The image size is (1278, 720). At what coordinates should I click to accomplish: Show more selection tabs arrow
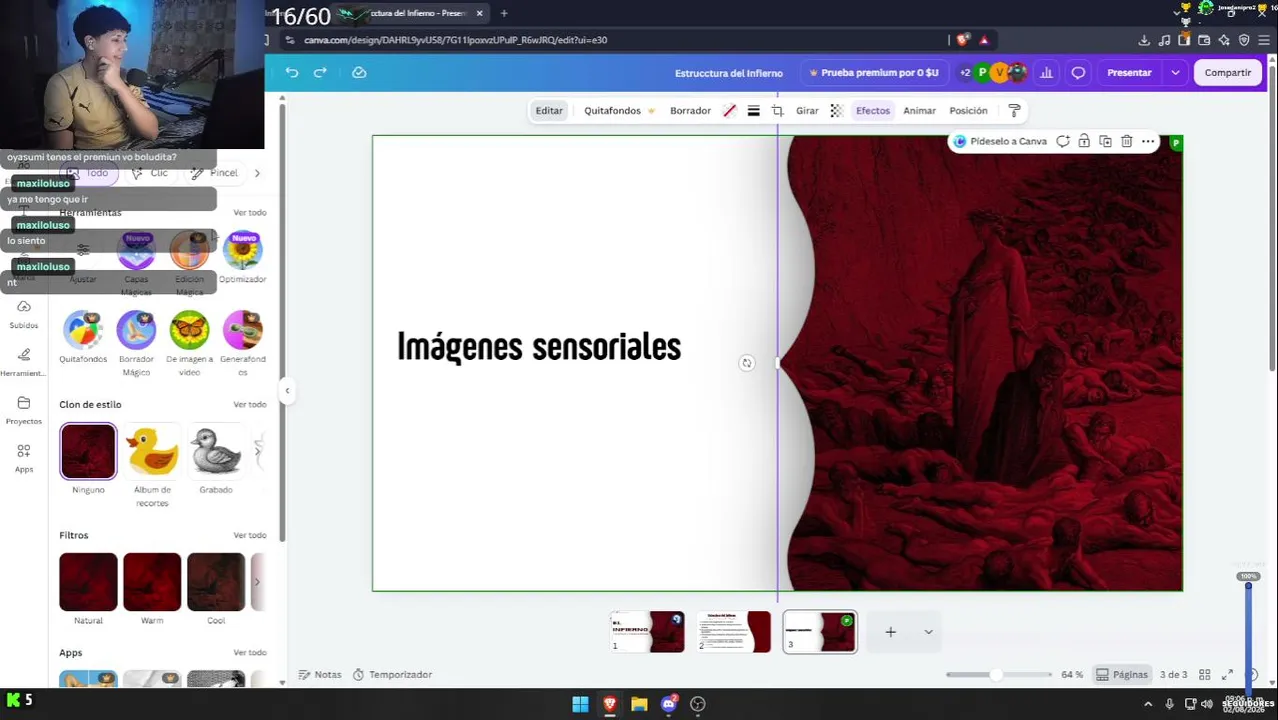click(x=257, y=173)
